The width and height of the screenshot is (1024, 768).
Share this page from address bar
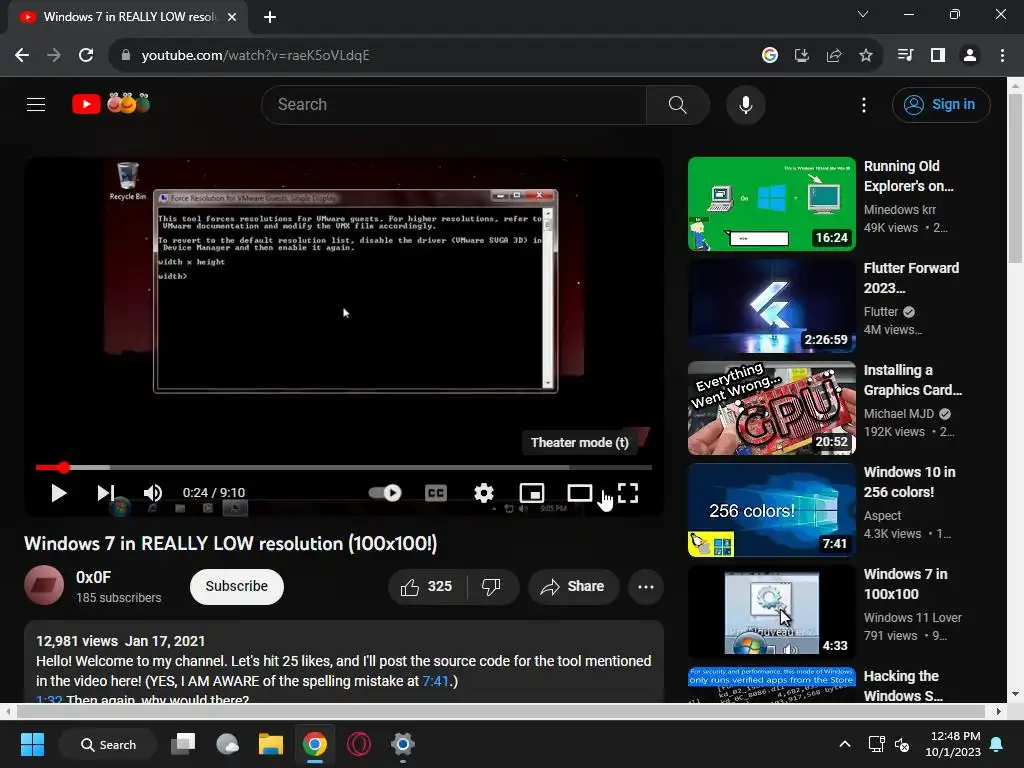tap(833, 56)
